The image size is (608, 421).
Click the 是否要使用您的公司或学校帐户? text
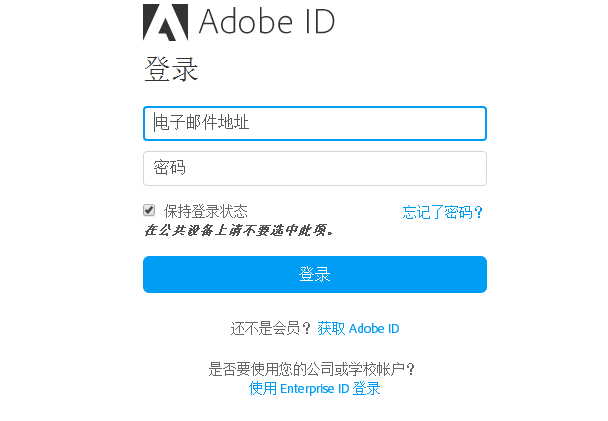click(312, 369)
